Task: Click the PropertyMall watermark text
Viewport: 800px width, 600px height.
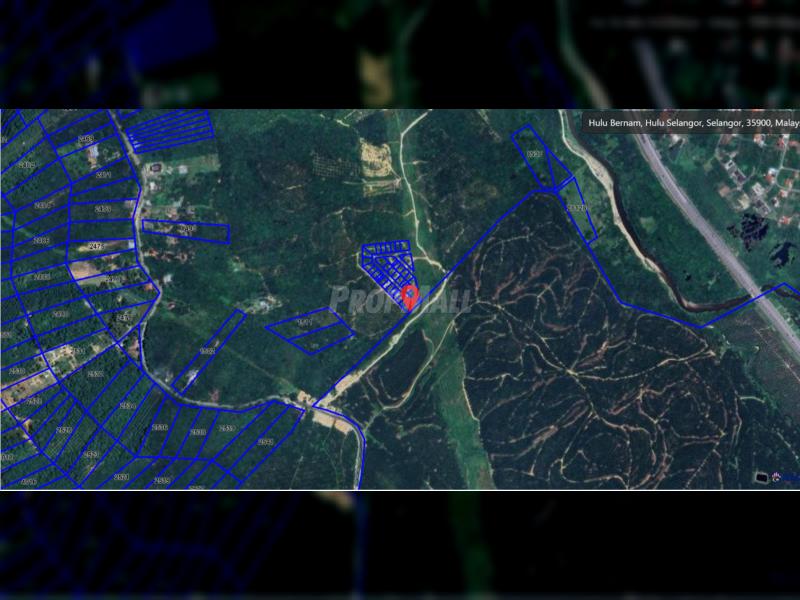Action: point(400,298)
